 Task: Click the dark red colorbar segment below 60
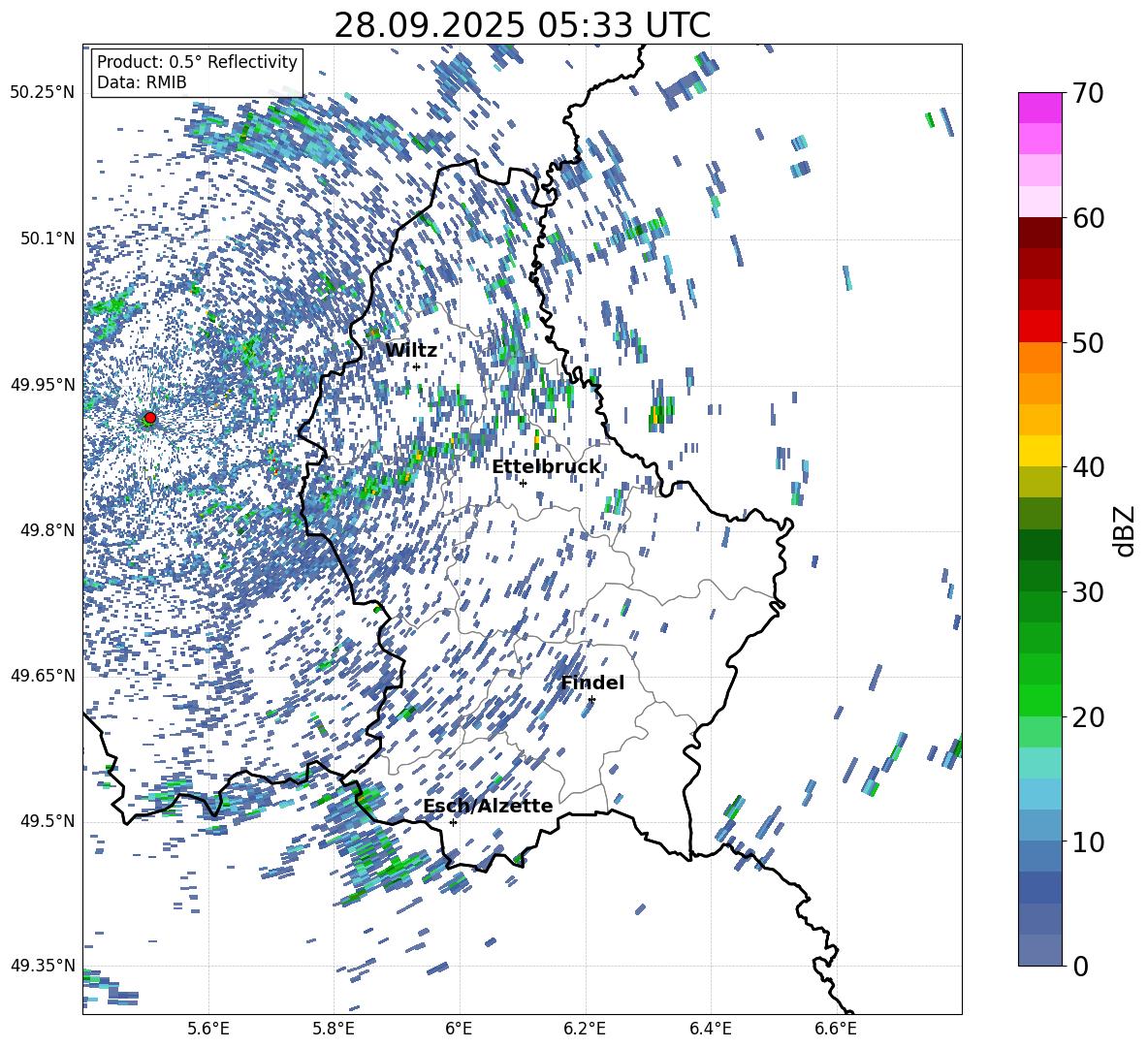coord(1039,233)
